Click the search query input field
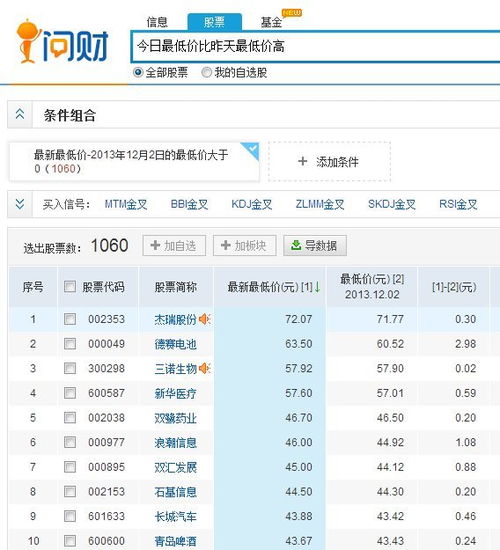 [x=315, y=46]
